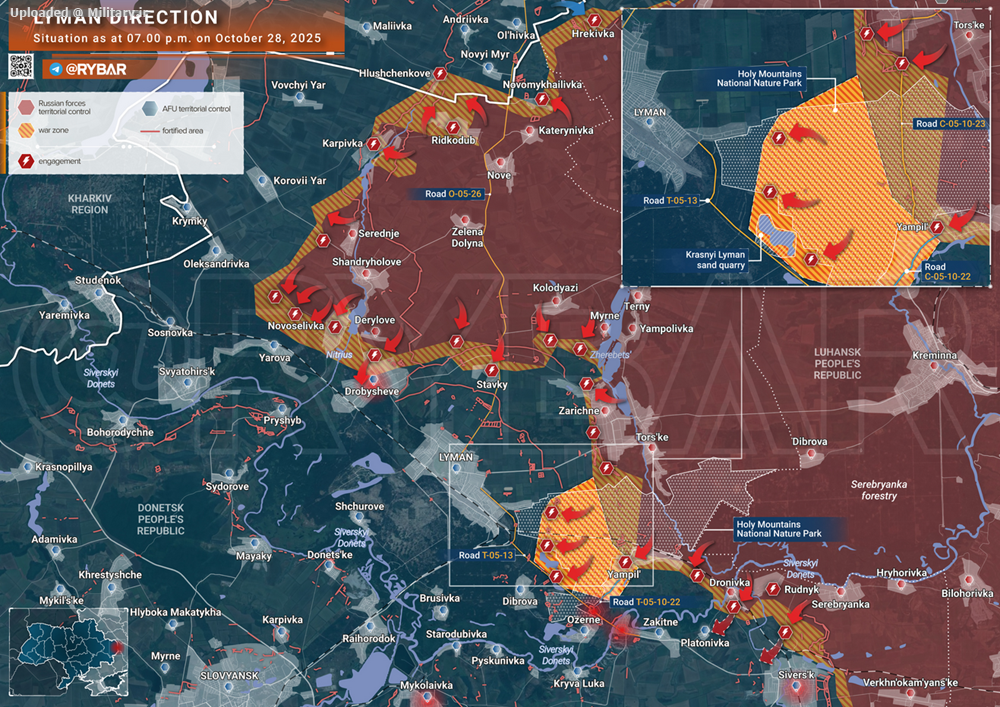Click the Kreminna settlement marker
The height and width of the screenshot is (707, 1000).
tap(936, 367)
